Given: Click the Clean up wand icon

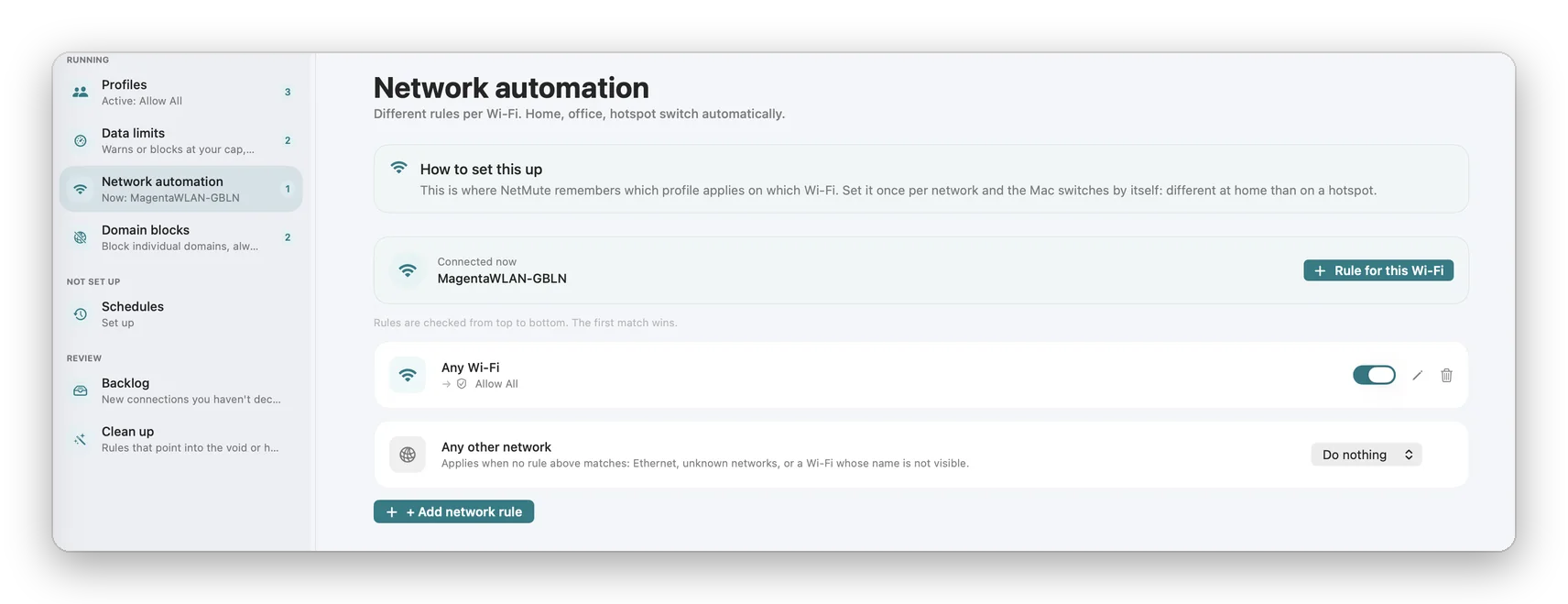Looking at the screenshot, I should 81,439.
